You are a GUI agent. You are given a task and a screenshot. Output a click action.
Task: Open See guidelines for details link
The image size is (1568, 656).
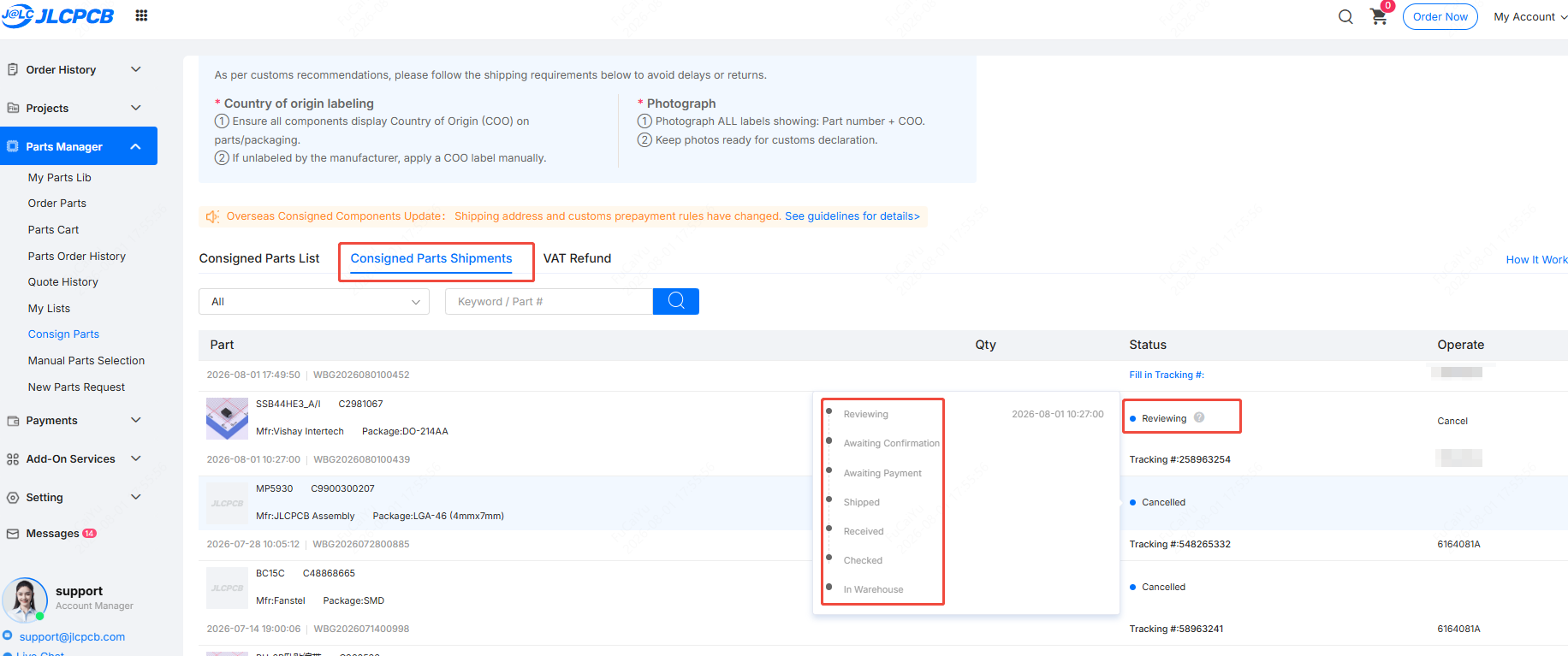click(x=852, y=216)
